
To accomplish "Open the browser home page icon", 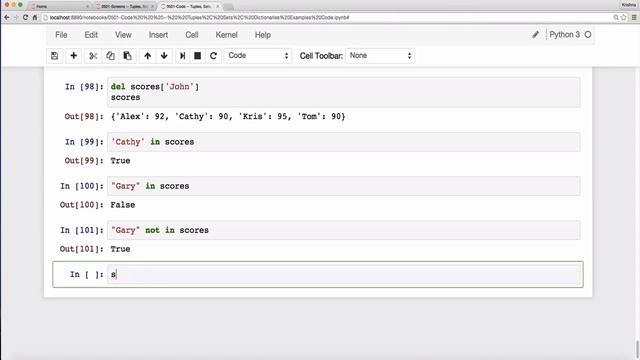I will pos(35,17).
